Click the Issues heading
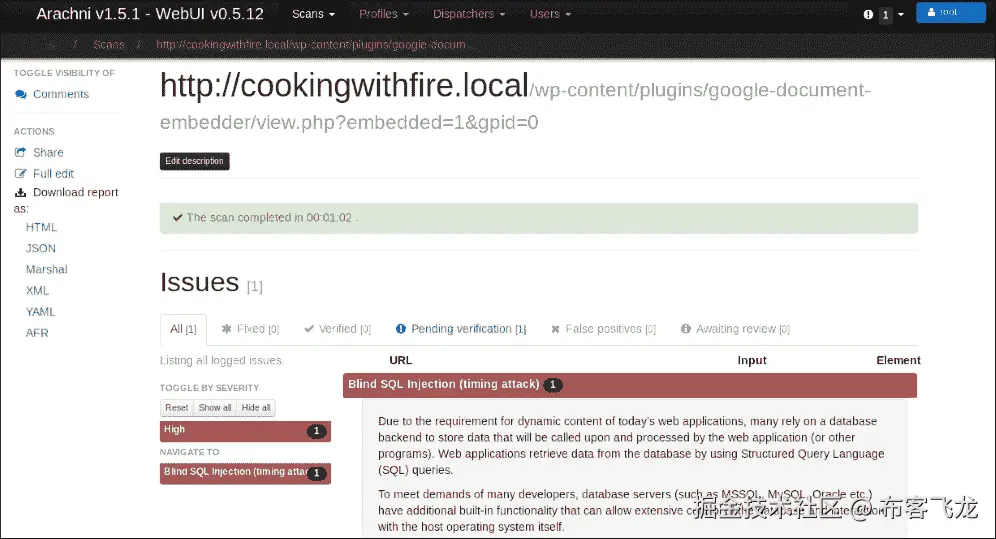 pos(199,283)
